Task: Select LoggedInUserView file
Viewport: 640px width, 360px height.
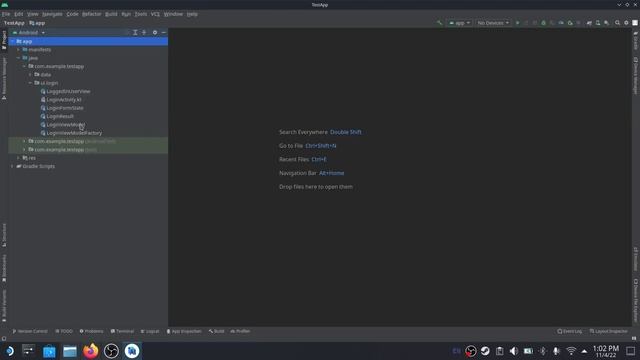Action: pyautogui.click(x=68, y=91)
